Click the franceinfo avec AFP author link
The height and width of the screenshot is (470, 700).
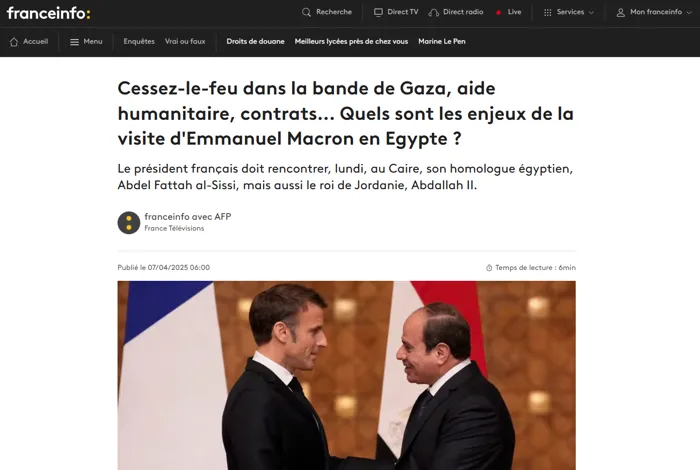188,216
